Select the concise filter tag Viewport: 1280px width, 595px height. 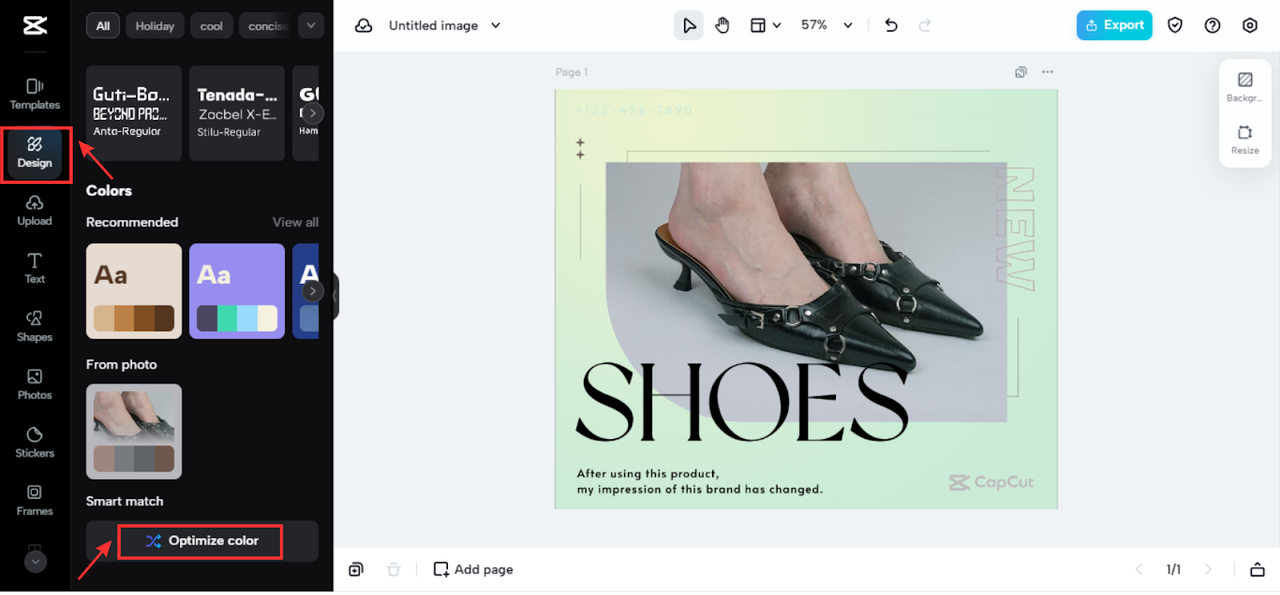click(x=267, y=26)
